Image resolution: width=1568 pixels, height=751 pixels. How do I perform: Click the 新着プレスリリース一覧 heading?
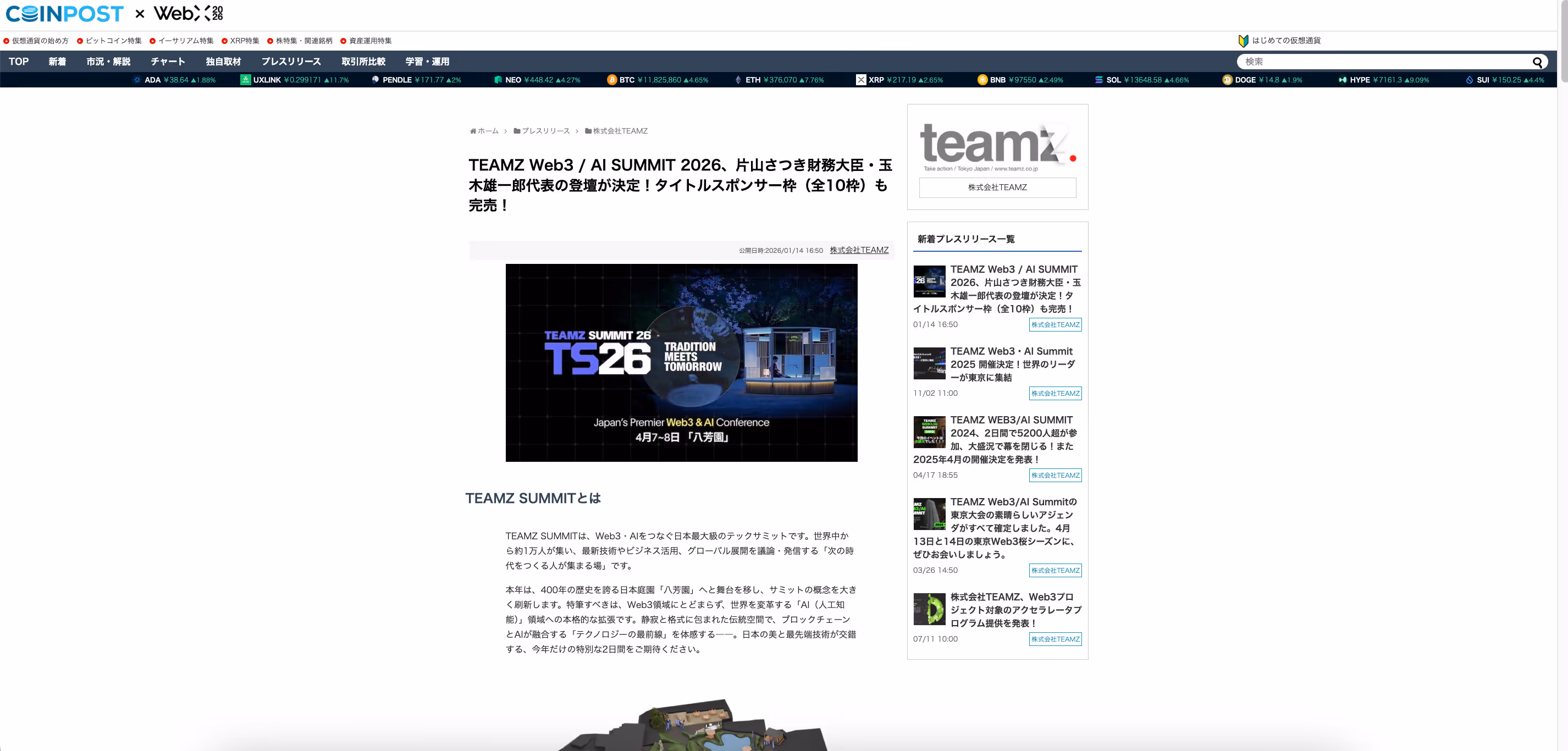tap(966, 239)
